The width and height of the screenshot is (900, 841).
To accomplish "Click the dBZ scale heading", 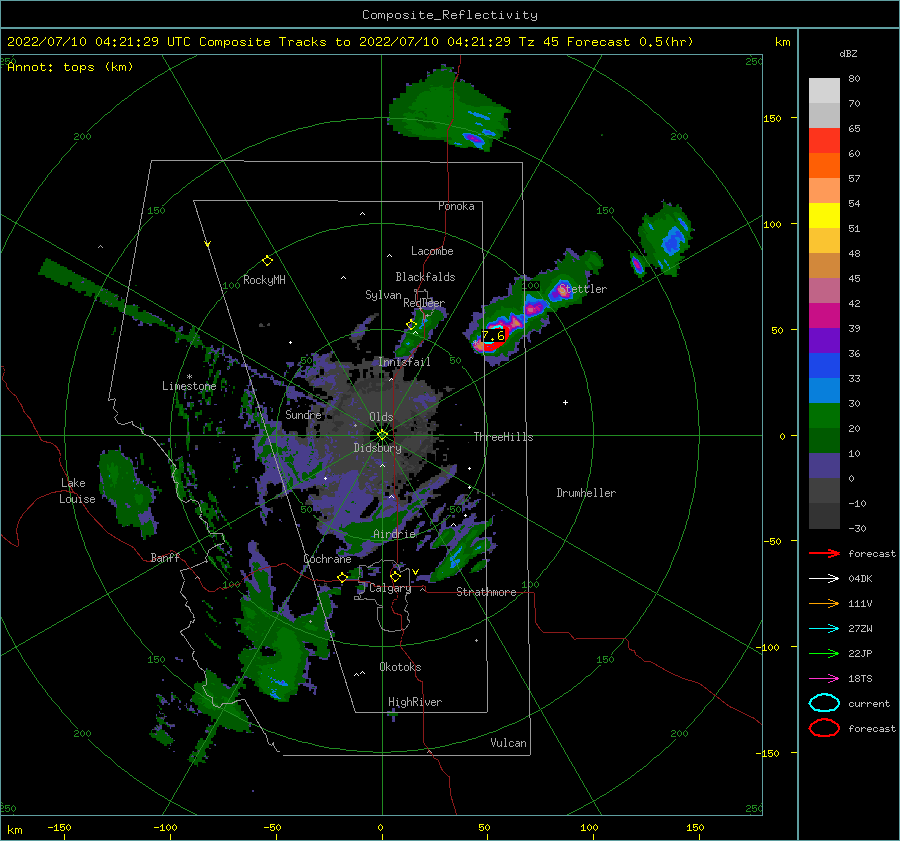I will pos(848,53).
